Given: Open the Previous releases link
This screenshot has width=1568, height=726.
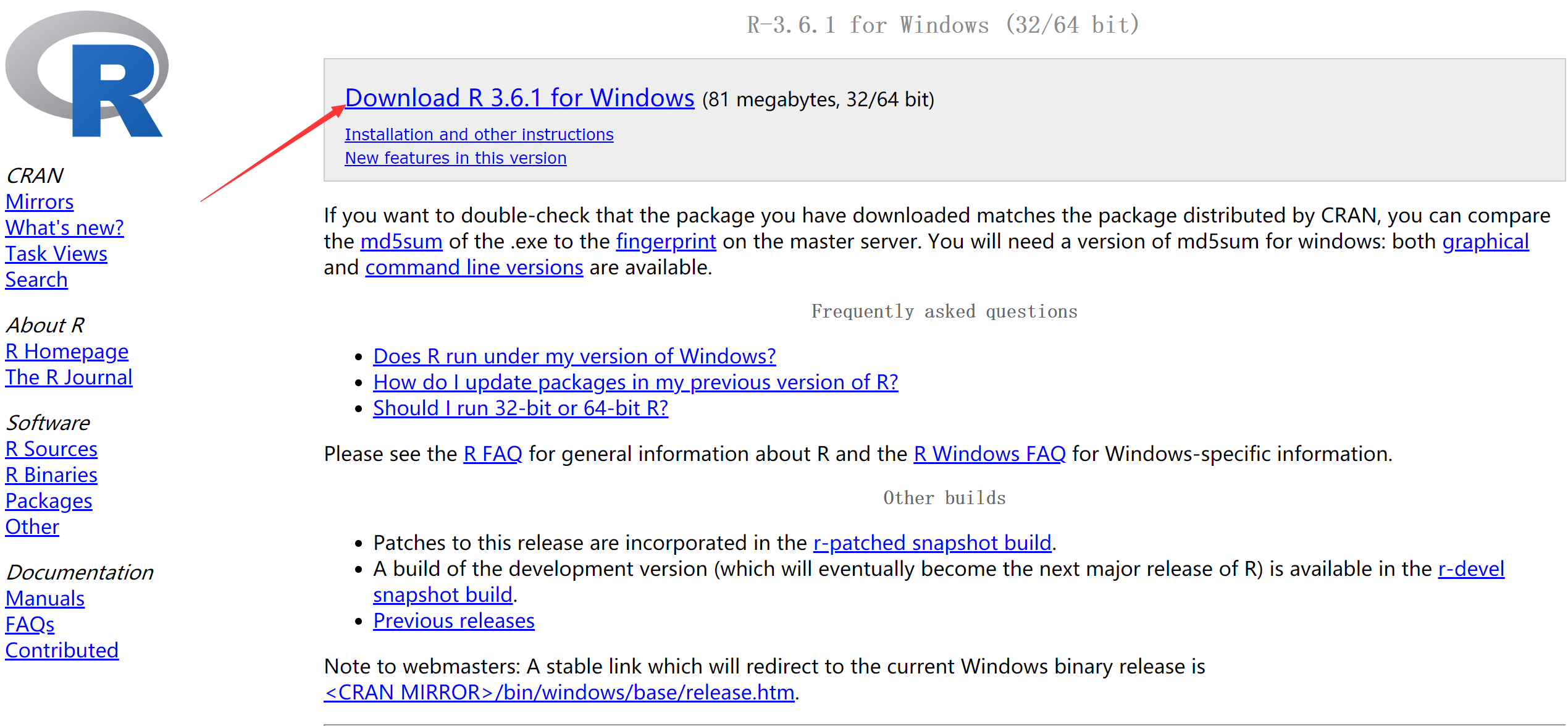Looking at the screenshot, I should point(453,621).
